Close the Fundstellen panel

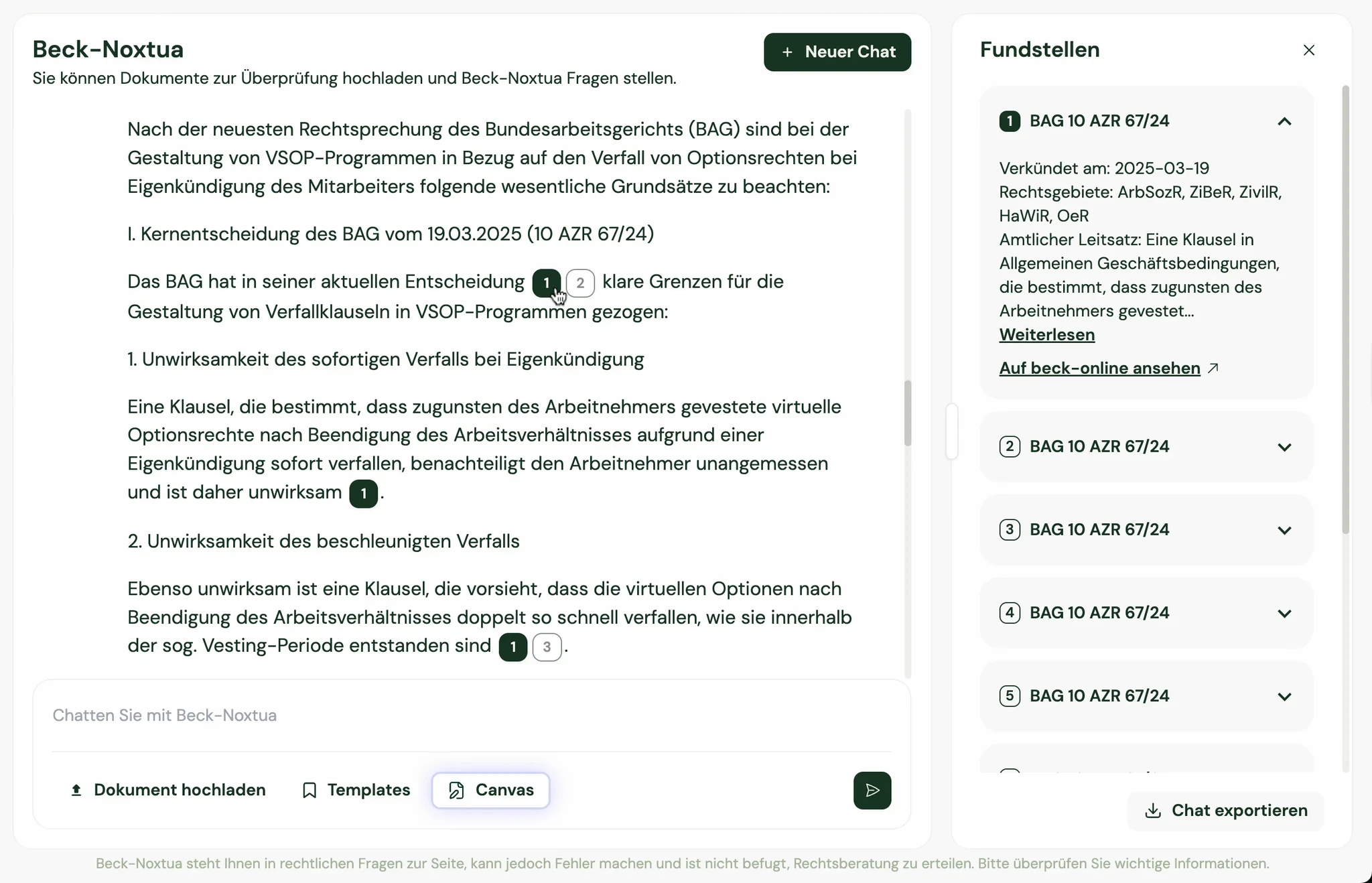[1308, 50]
